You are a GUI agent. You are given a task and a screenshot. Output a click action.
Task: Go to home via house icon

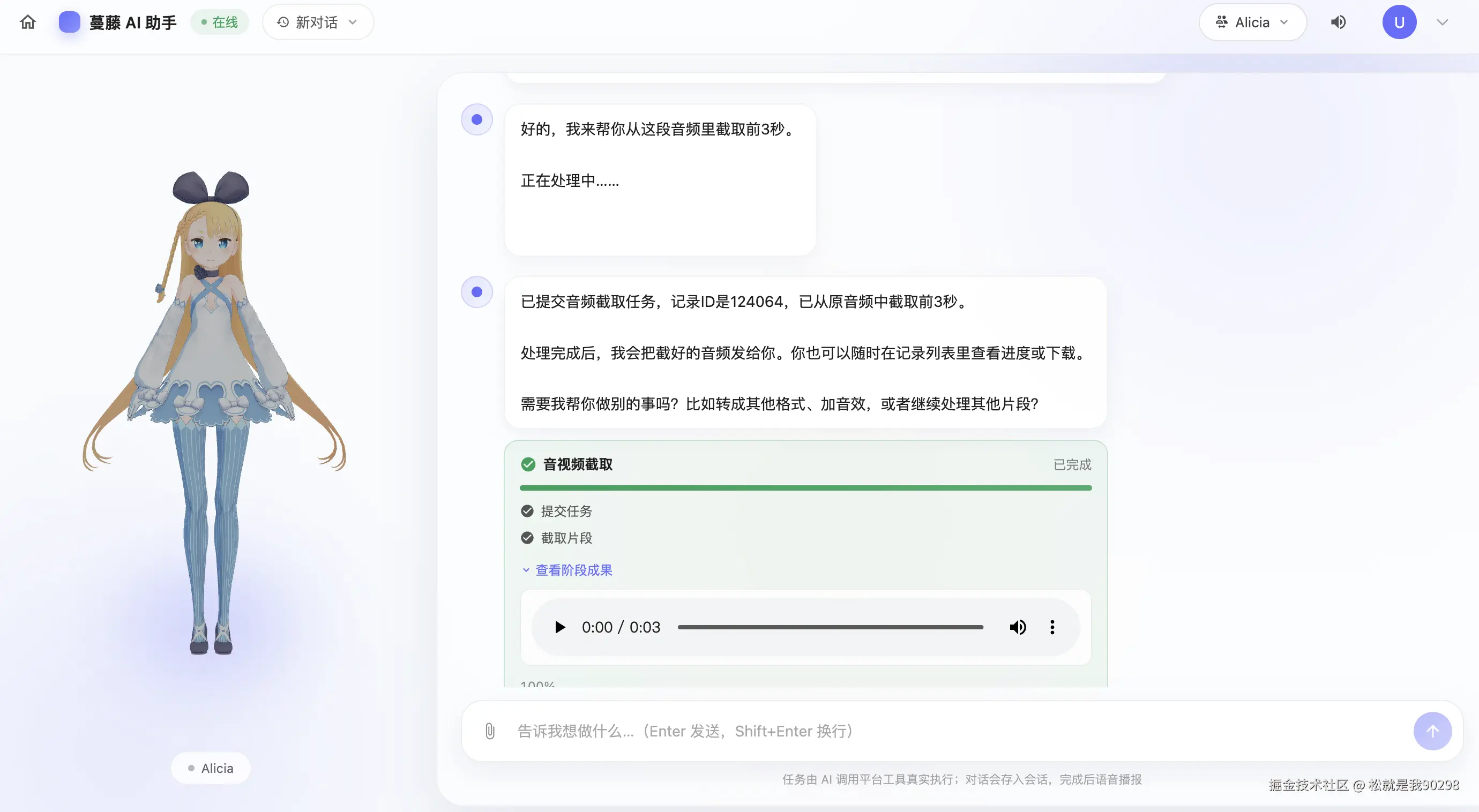pyautogui.click(x=27, y=22)
